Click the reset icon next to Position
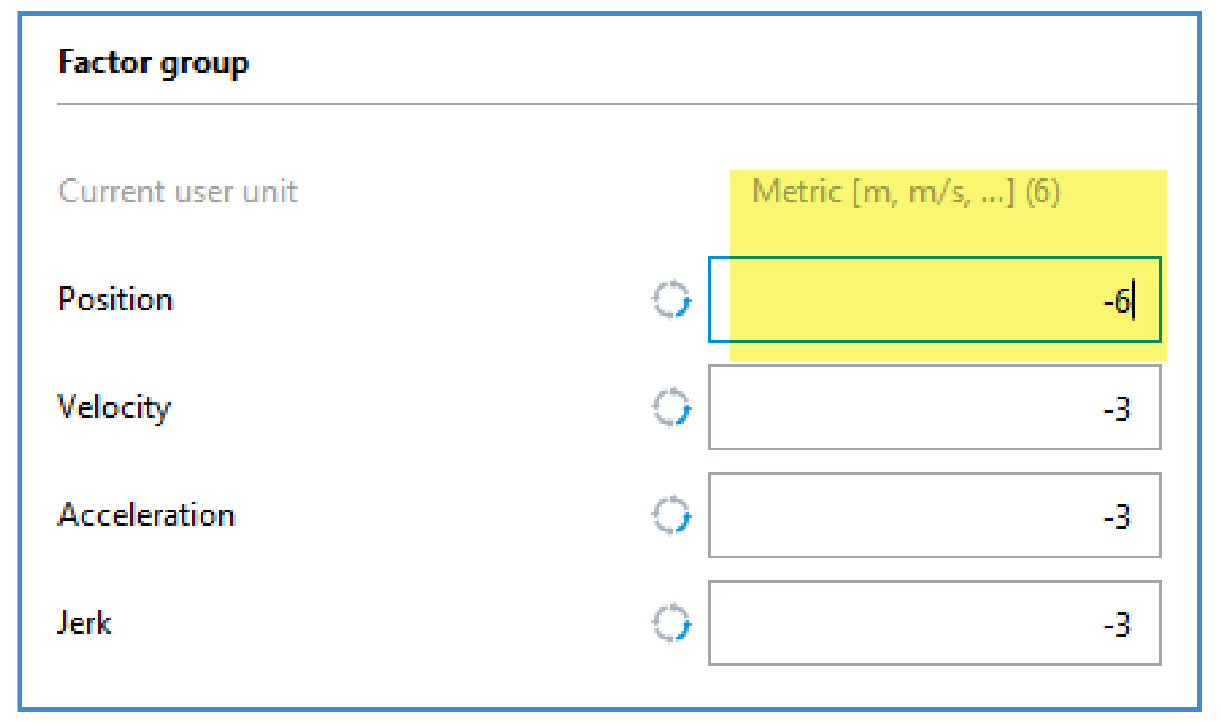Viewport: 1221px width, 722px height. pyautogui.click(x=671, y=300)
